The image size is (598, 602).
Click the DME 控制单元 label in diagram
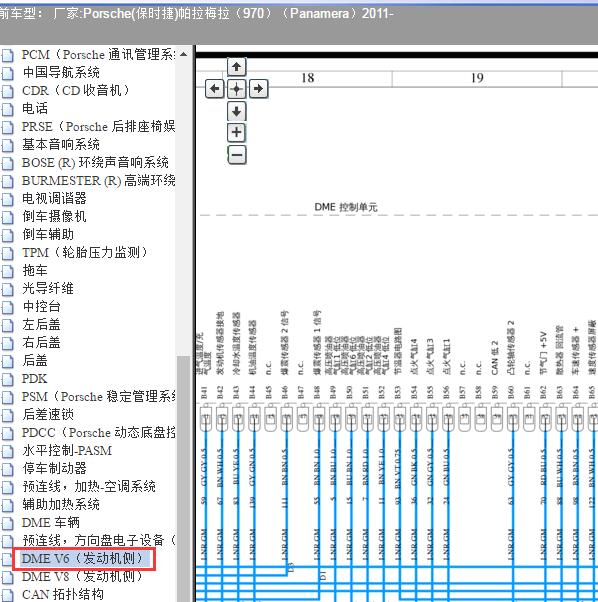(x=346, y=207)
